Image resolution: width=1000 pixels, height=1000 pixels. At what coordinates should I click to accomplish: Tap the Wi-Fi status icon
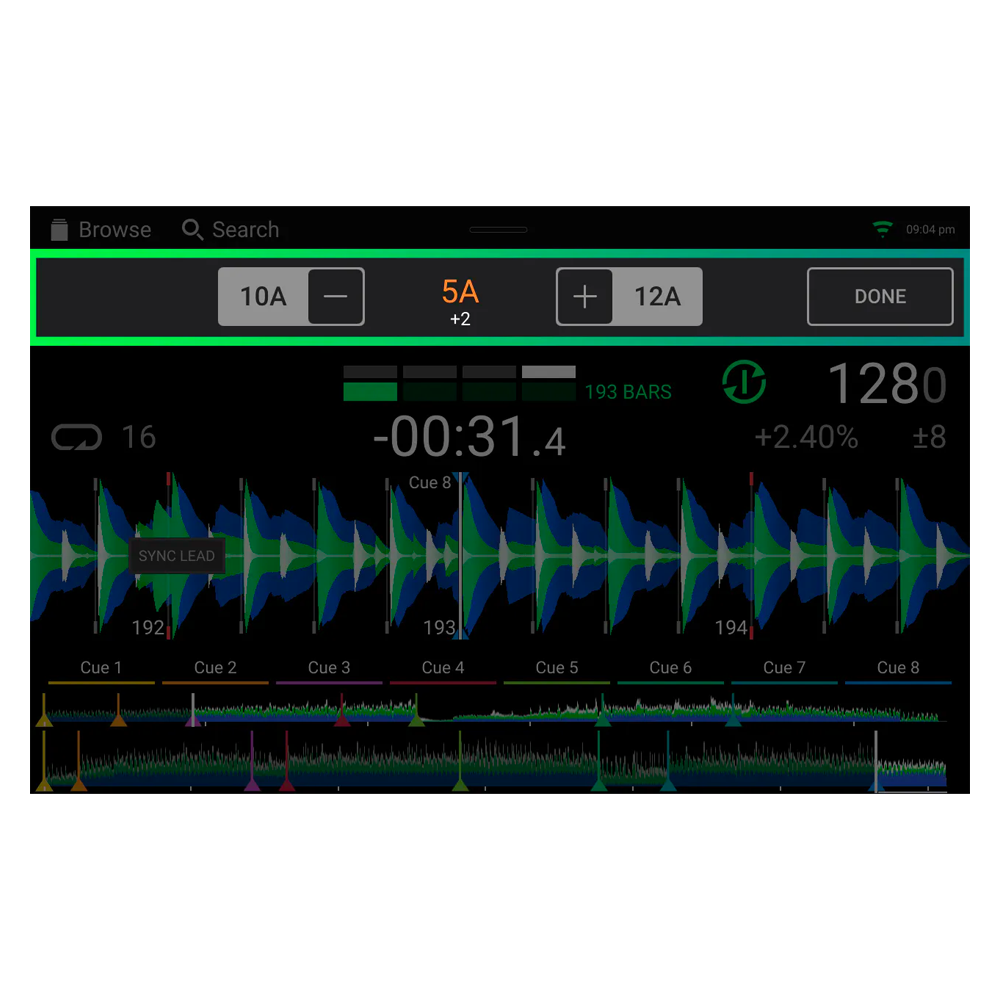[x=882, y=230]
